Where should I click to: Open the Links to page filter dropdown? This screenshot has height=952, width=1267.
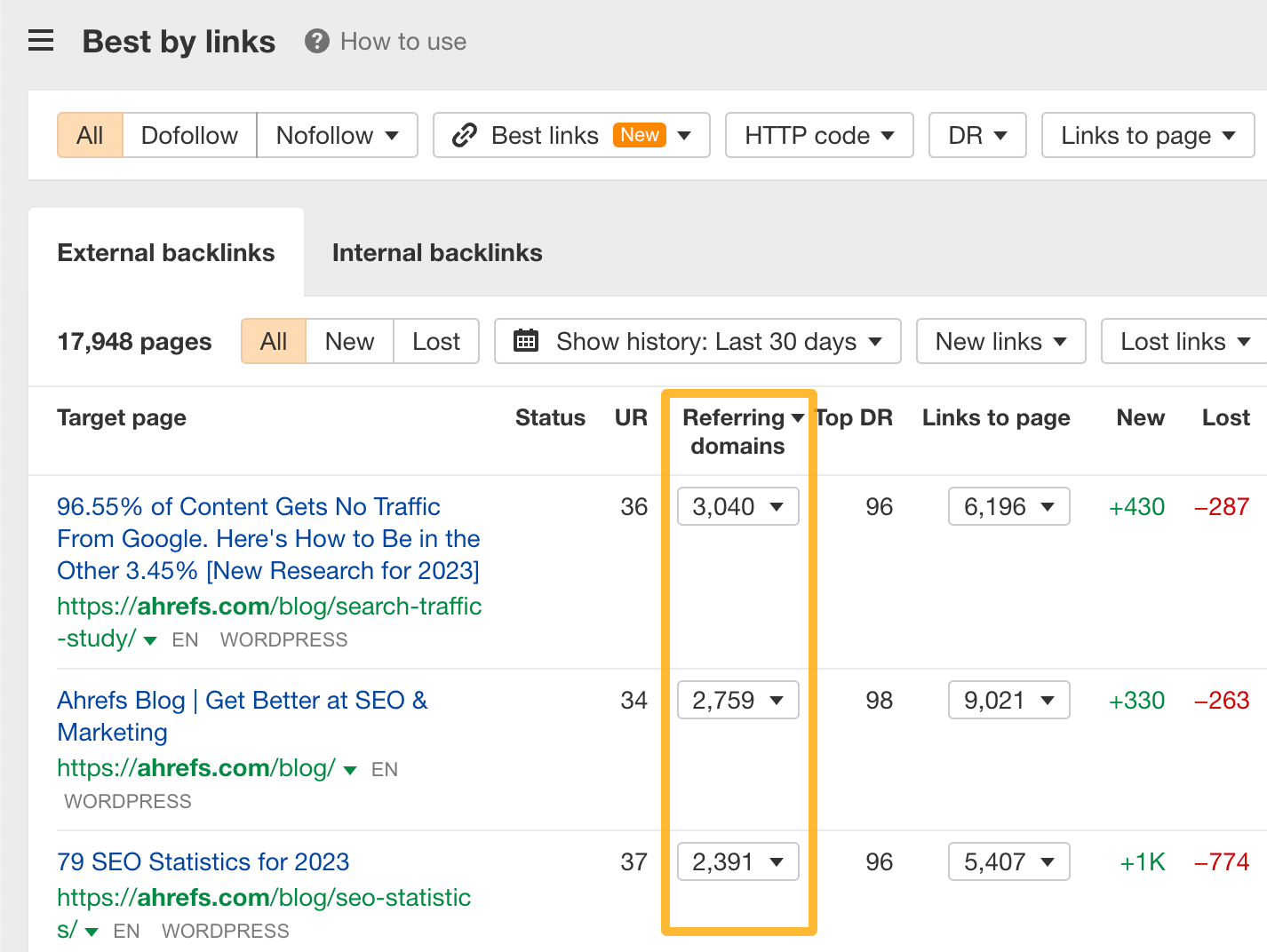1146,135
